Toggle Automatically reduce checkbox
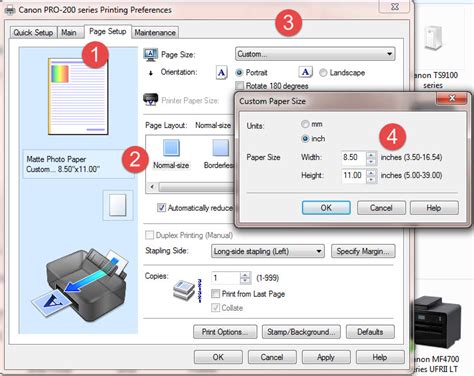 (x=161, y=208)
